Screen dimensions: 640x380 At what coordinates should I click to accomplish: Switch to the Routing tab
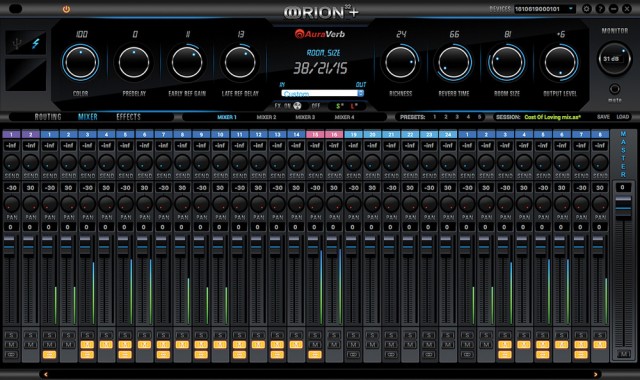48,117
